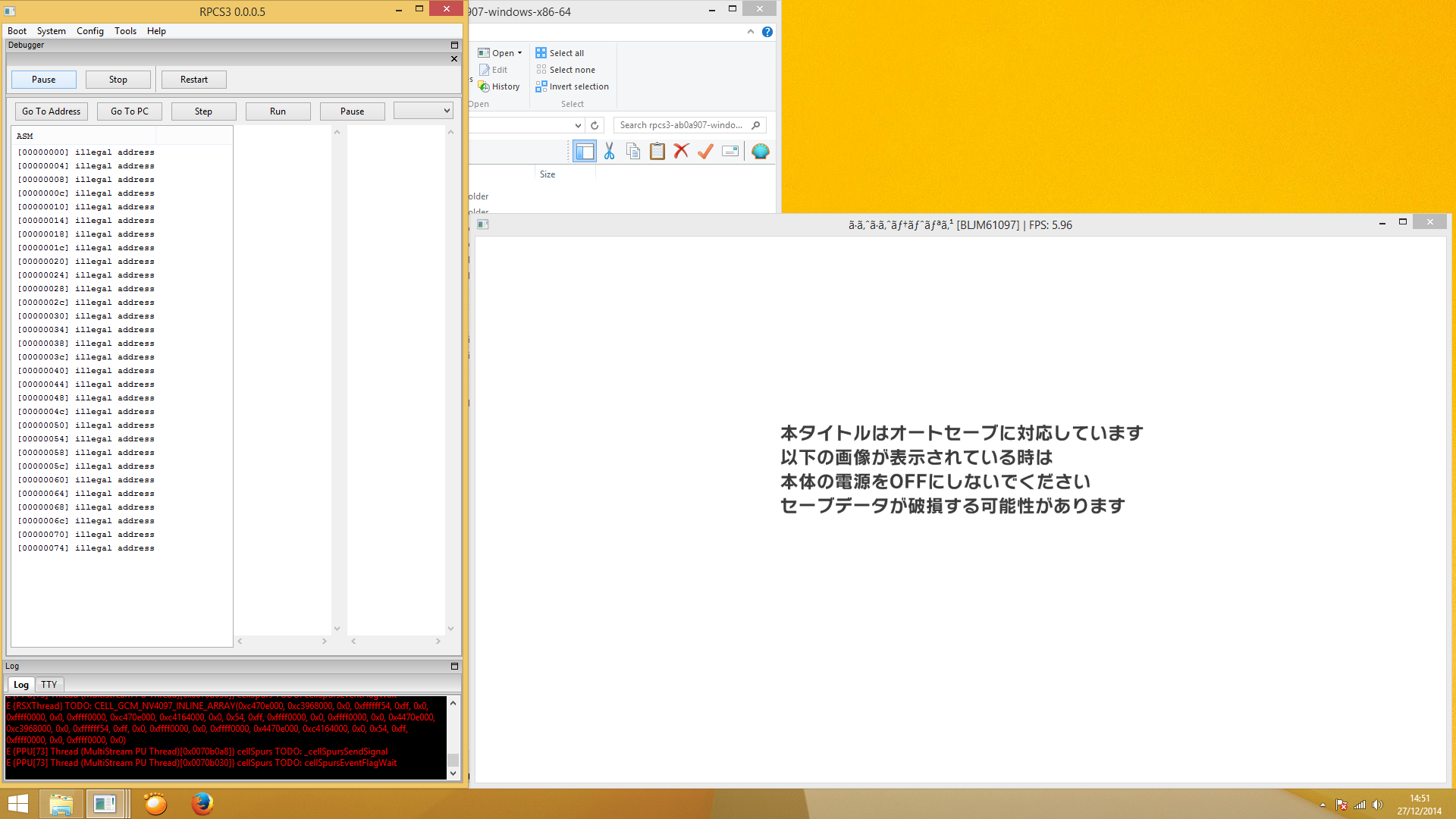This screenshot has height=819, width=1456.
Task: Open the Config menu in RPCS3
Action: (x=89, y=31)
